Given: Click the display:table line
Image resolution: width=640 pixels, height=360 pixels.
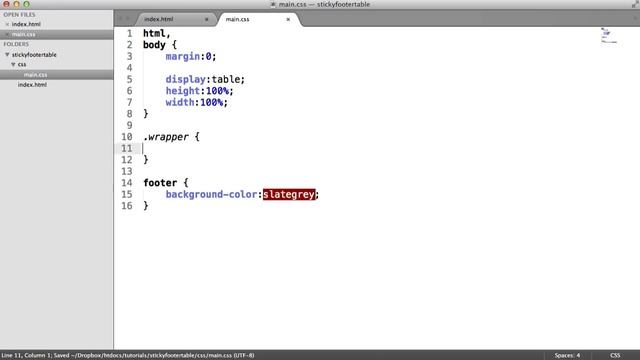Looking at the screenshot, I should [205, 79].
